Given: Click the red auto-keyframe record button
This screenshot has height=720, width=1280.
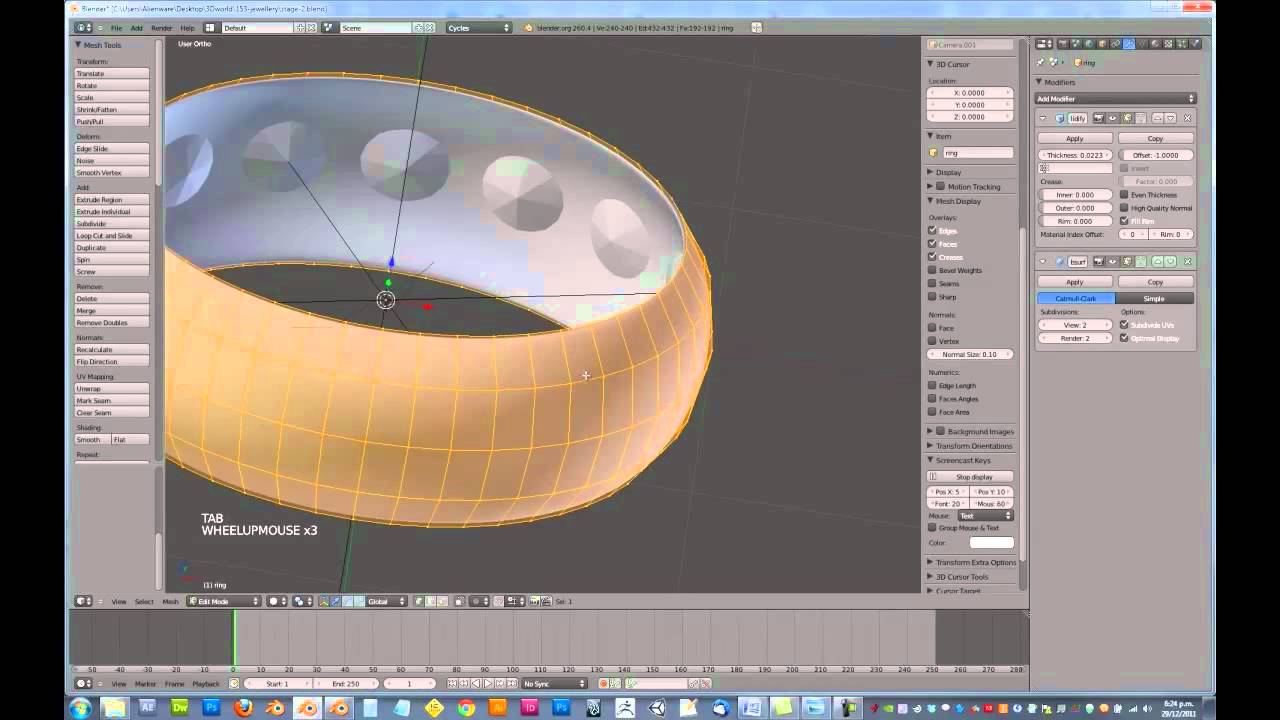Looking at the screenshot, I should point(604,684).
